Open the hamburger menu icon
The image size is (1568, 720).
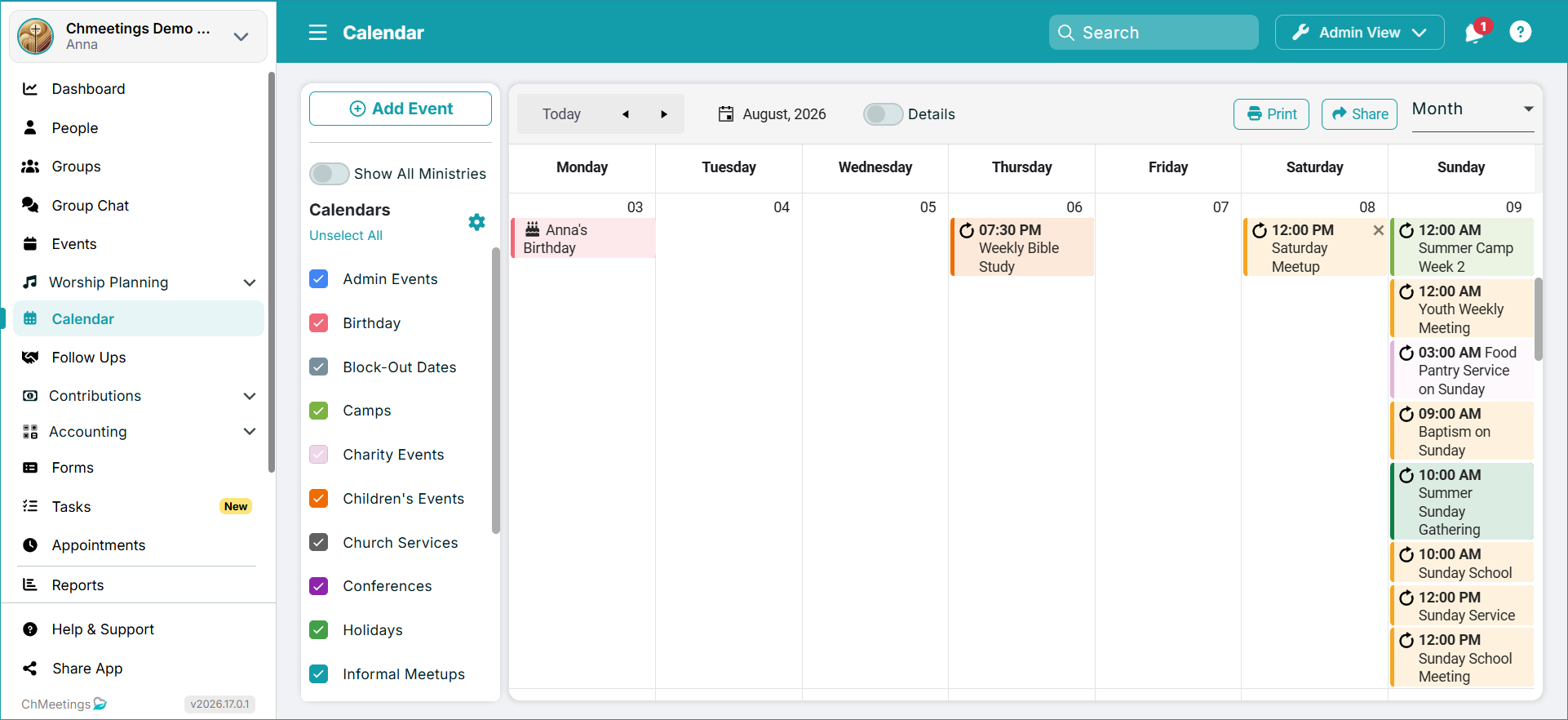[x=317, y=33]
